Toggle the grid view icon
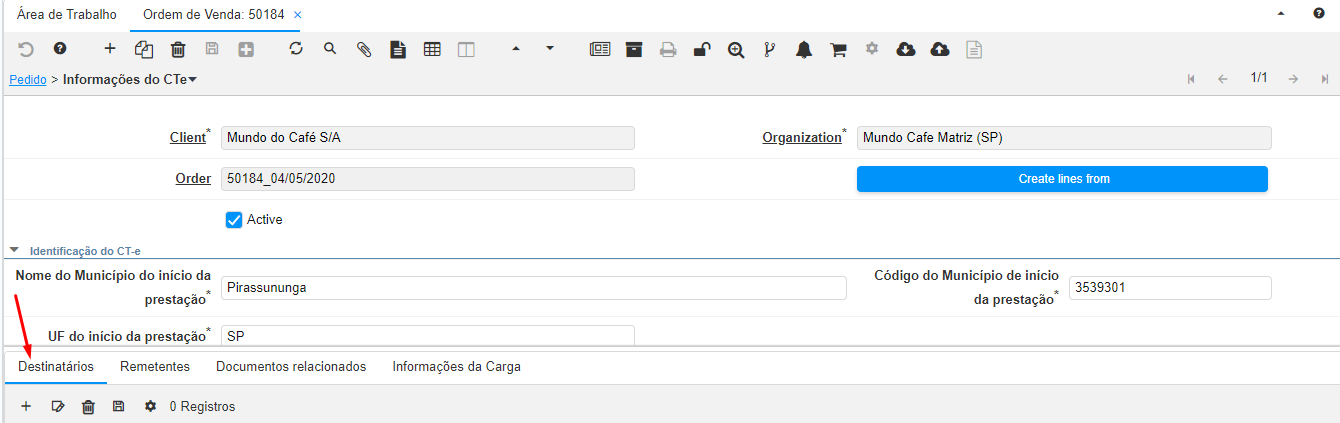 432,48
